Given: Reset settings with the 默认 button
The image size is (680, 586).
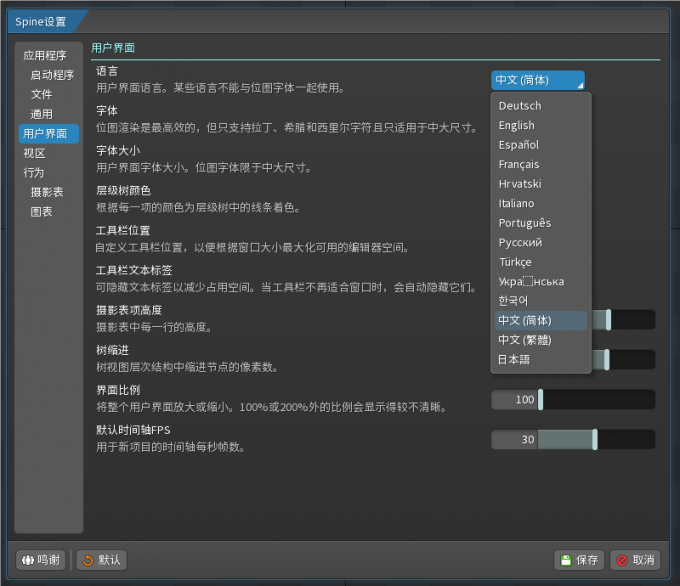Looking at the screenshot, I should pyautogui.click(x=102, y=560).
